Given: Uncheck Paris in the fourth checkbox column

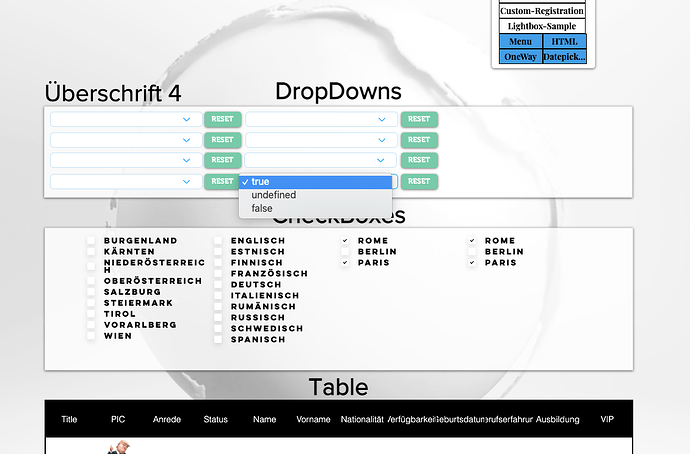Looking at the screenshot, I should coord(472,263).
